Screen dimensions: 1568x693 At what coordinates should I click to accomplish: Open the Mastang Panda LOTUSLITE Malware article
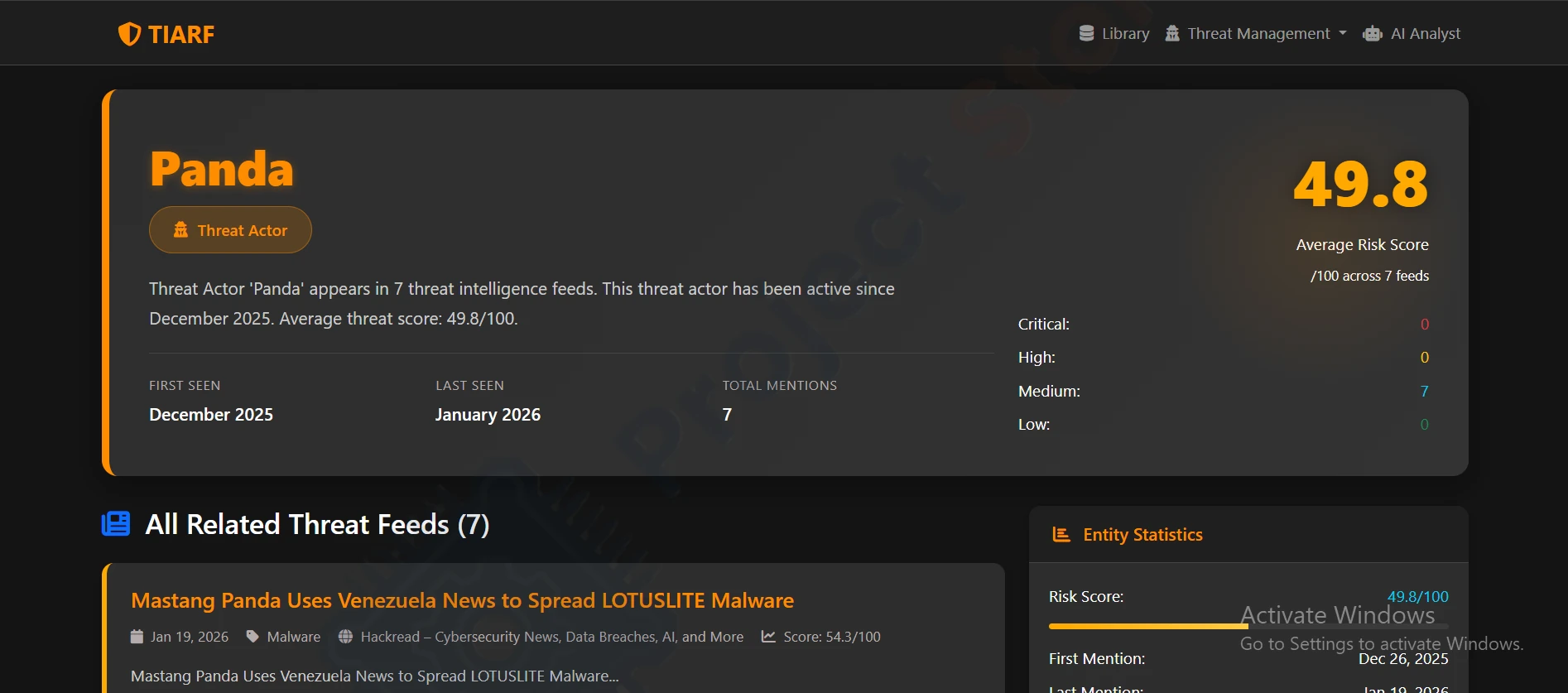pos(462,600)
